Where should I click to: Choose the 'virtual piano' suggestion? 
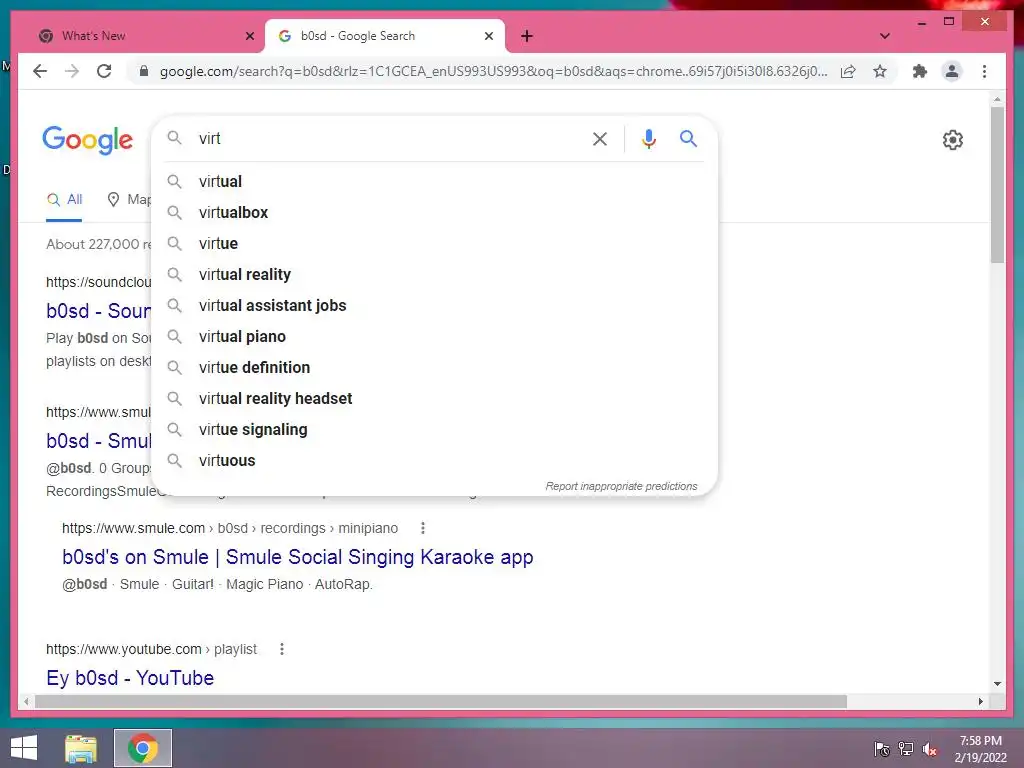click(x=434, y=336)
